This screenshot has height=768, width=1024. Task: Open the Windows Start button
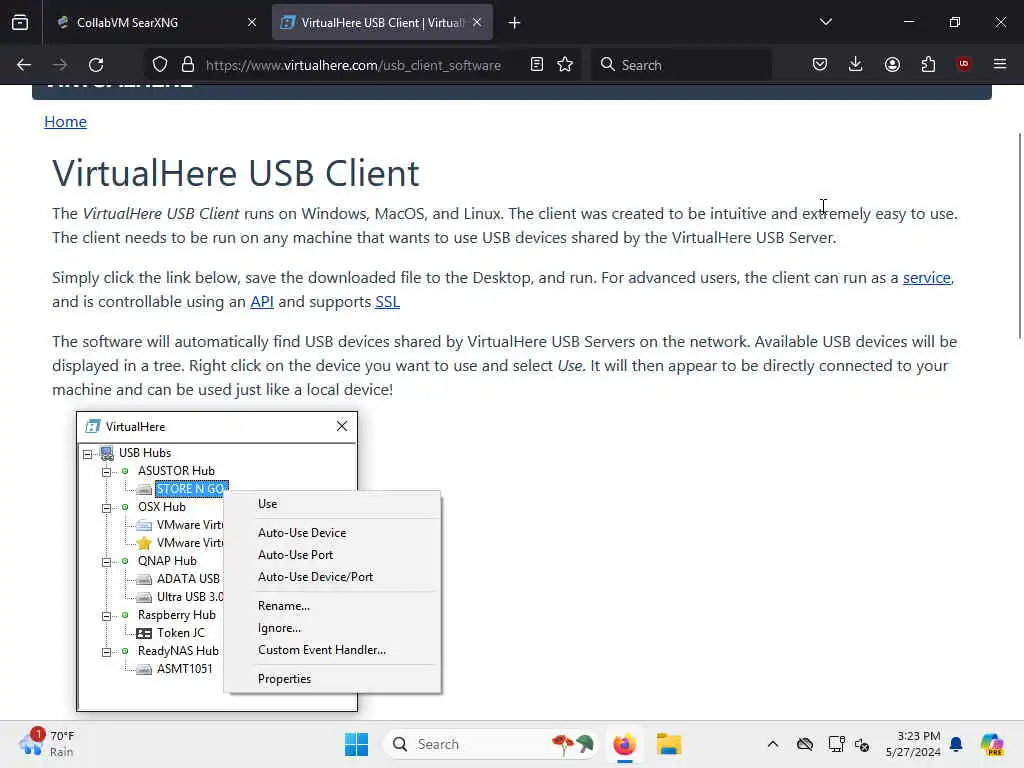pyautogui.click(x=357, y=744)
